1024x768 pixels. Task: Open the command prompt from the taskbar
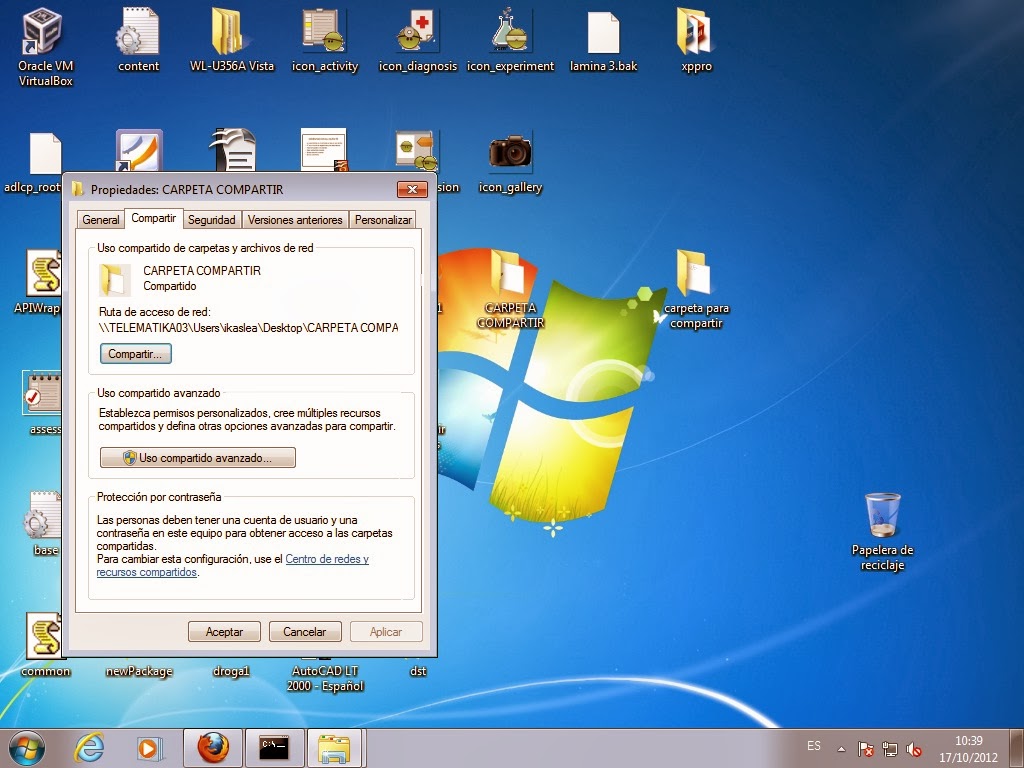tap(273, 747)
